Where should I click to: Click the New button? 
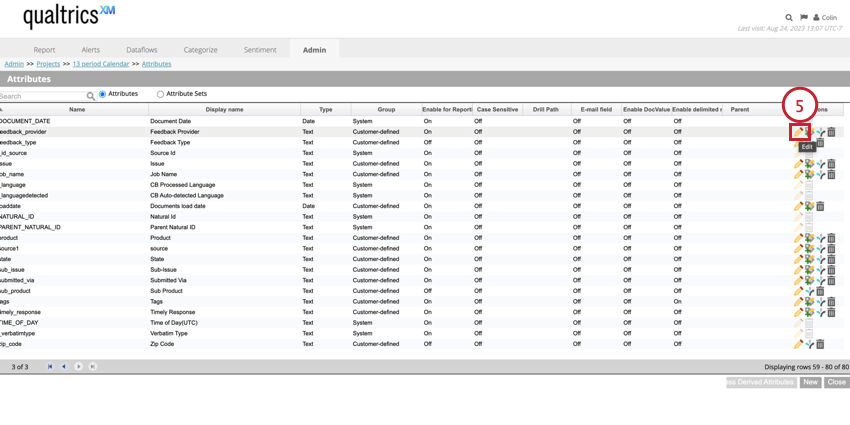click(x=810, y=382)
